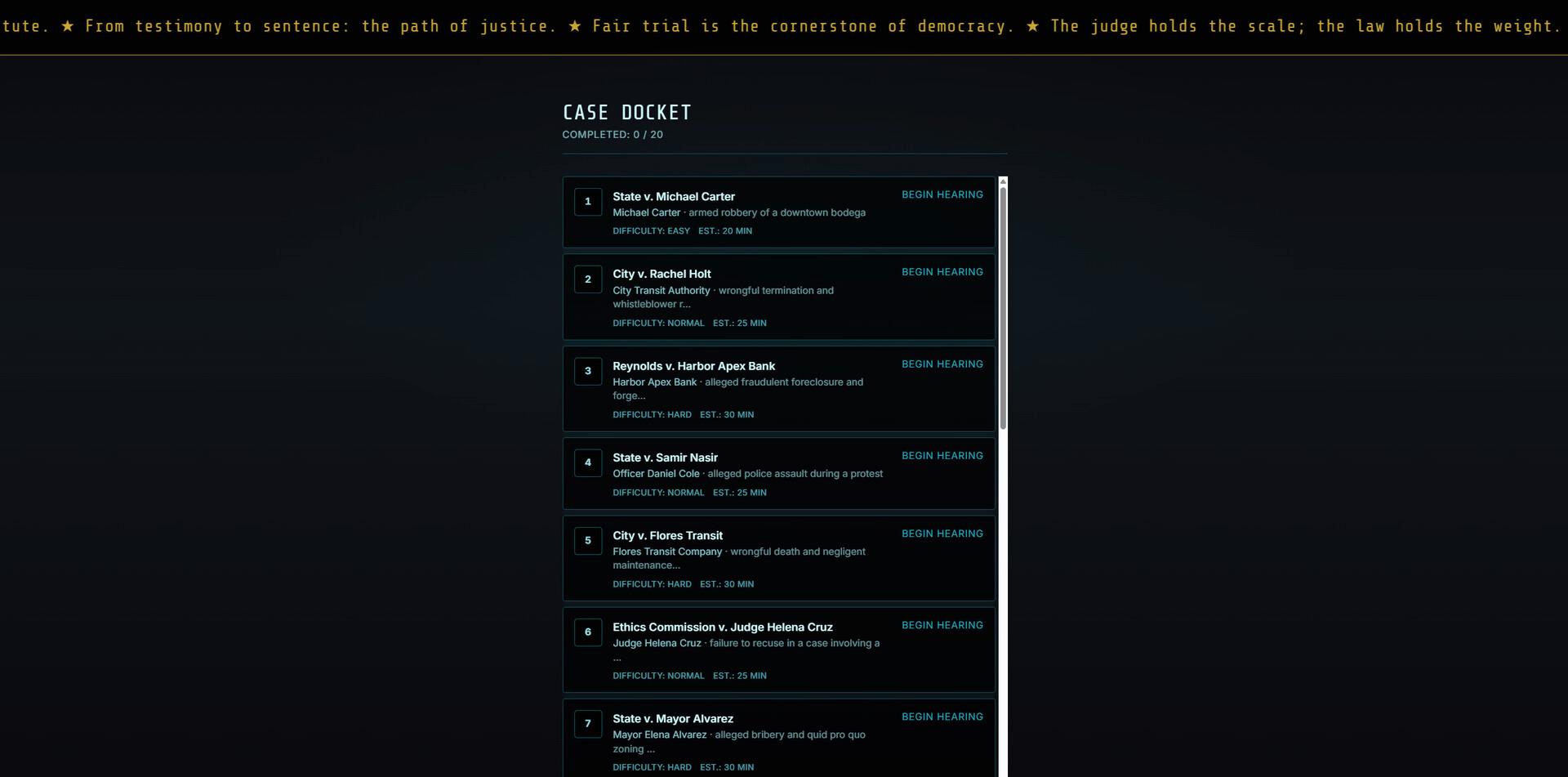Start the Reynolds v. Harbor Apex Bank hearing
Screen dimensions: 1568x777
[942, 364]
